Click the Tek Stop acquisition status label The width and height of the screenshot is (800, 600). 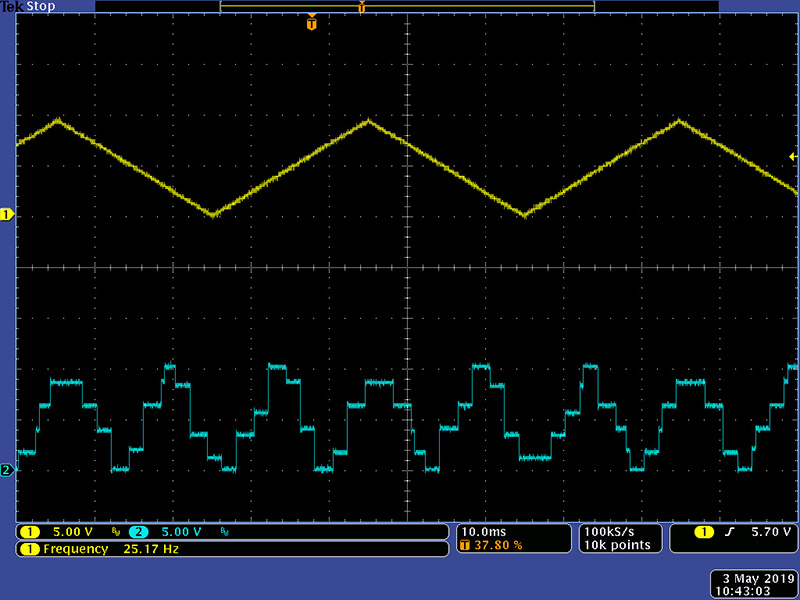[x=27, y=6]
